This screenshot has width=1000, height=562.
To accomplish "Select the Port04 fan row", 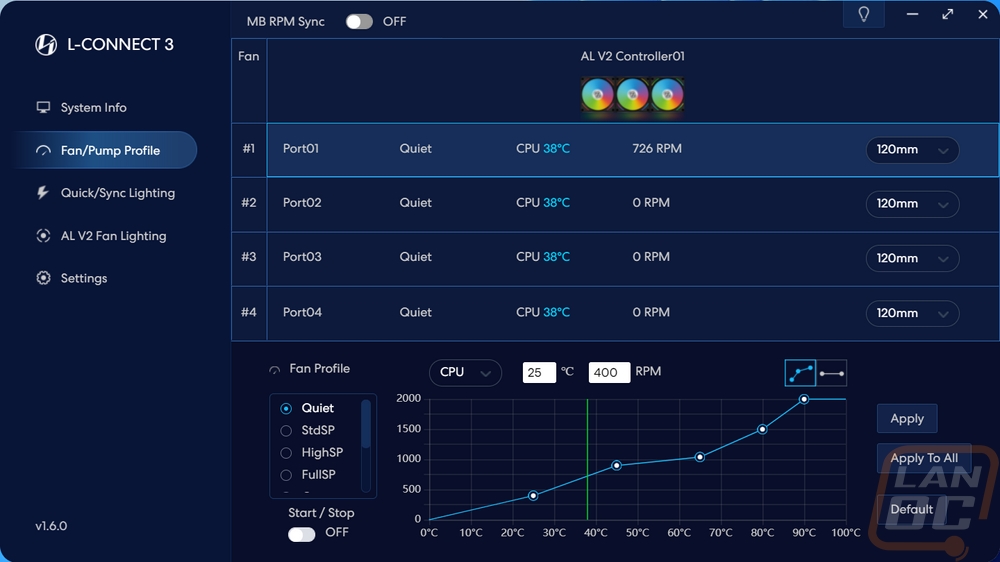I will (x=633, y=313).
